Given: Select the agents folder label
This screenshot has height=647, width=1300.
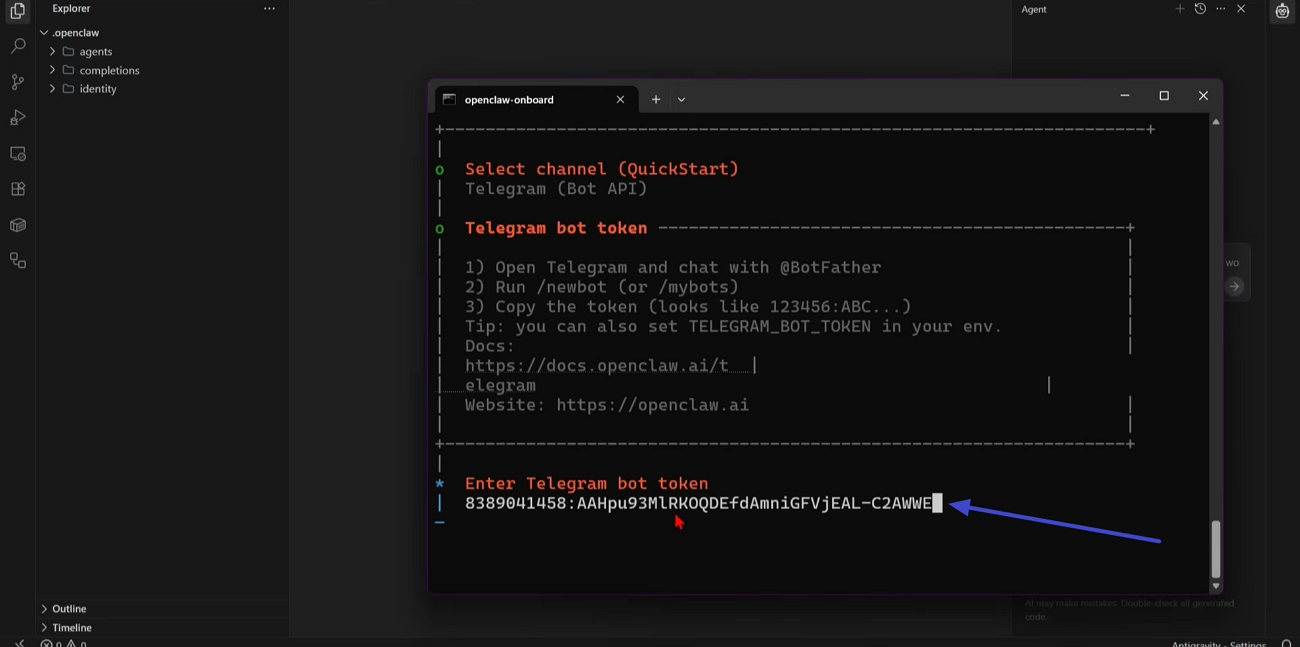Looking at the screenshot, I should [x=96, y=52].
